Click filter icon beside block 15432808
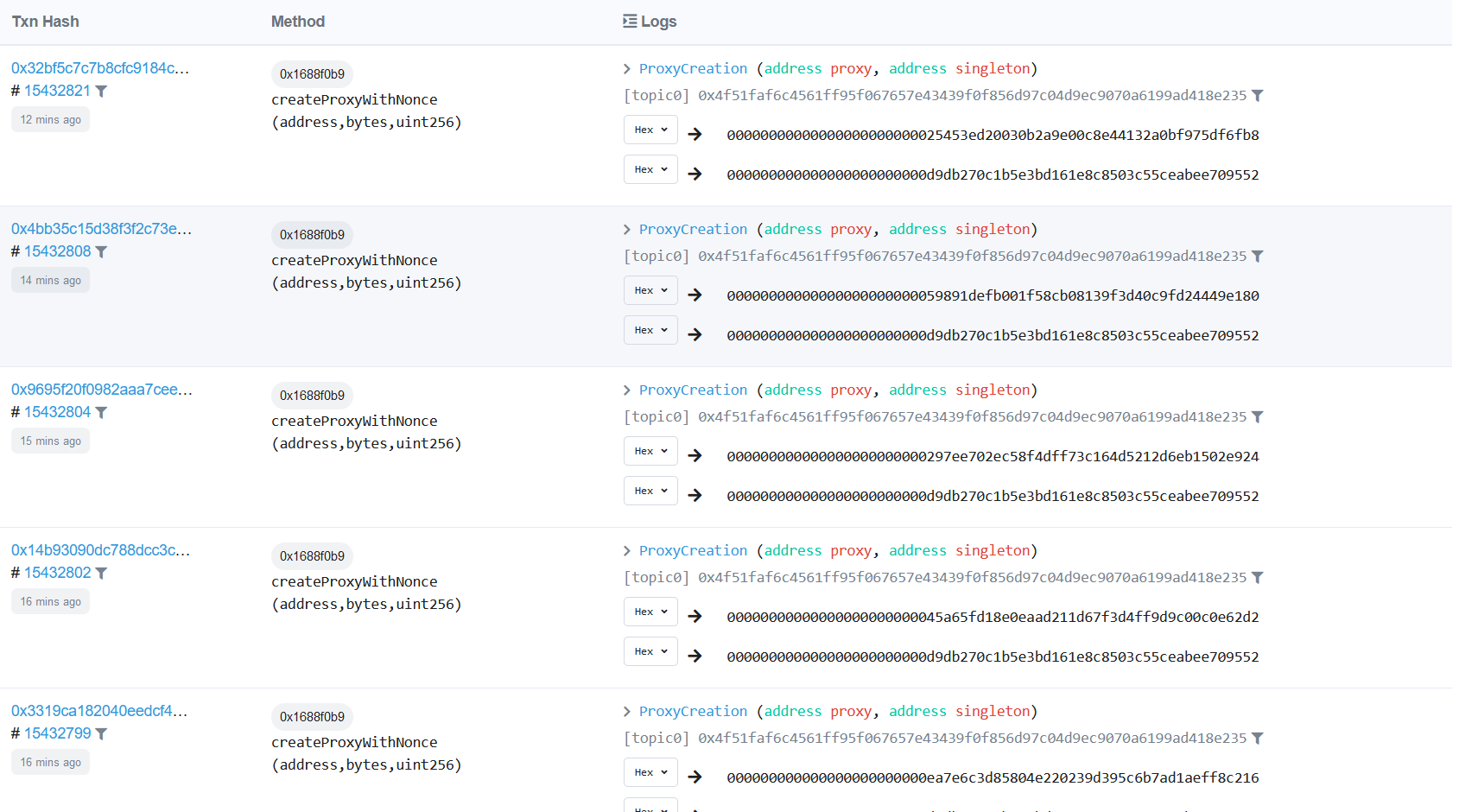 coord(101,252)
